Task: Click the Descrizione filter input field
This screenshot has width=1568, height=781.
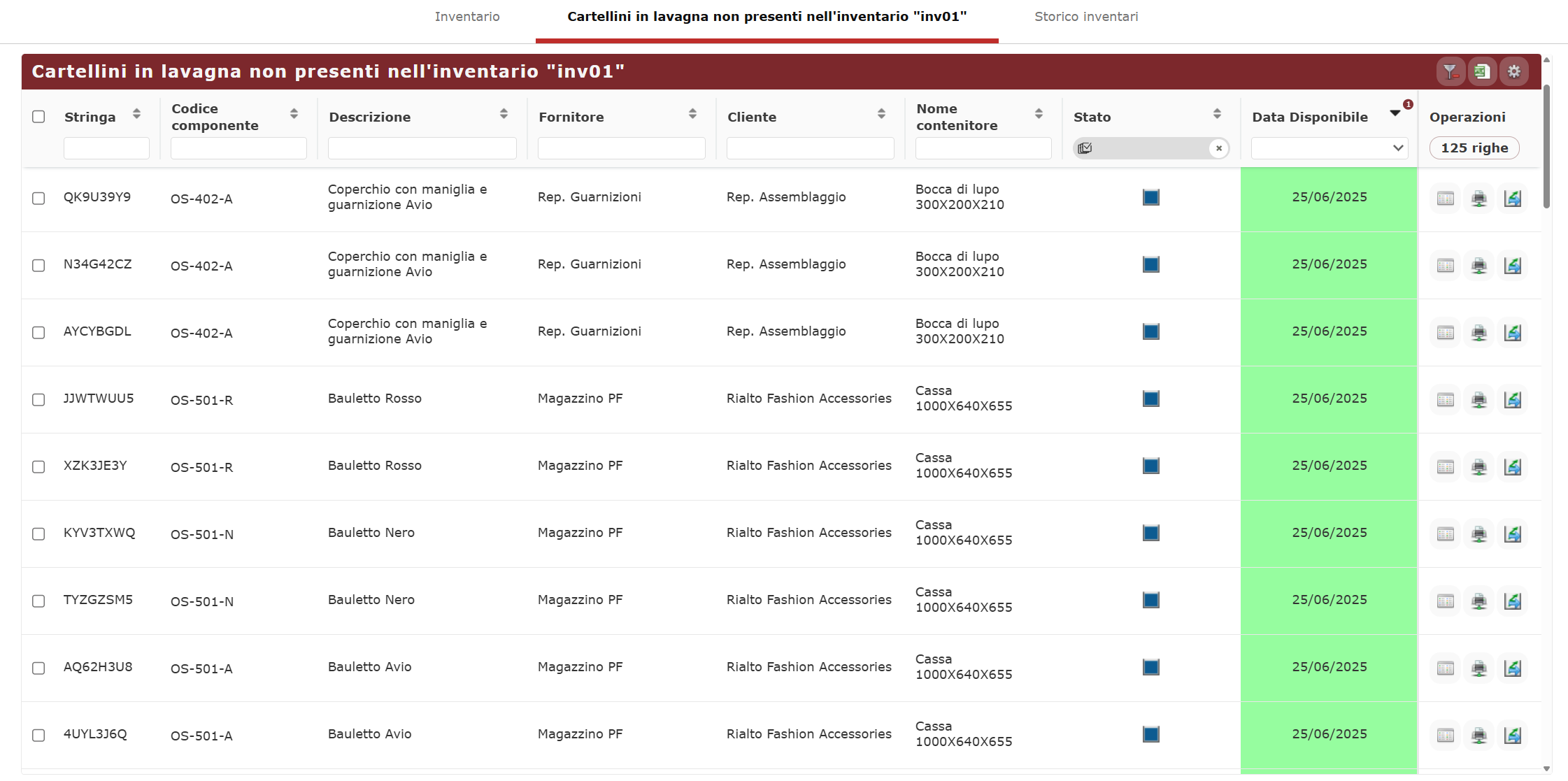Action: 422,148
